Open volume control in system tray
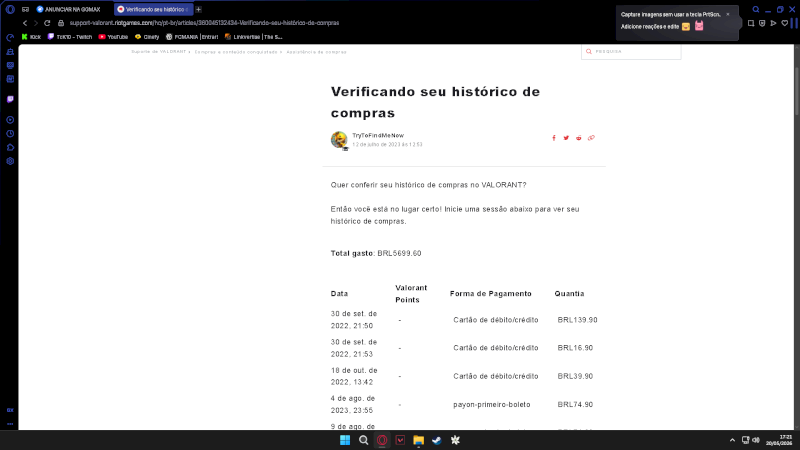 point(756,440)
